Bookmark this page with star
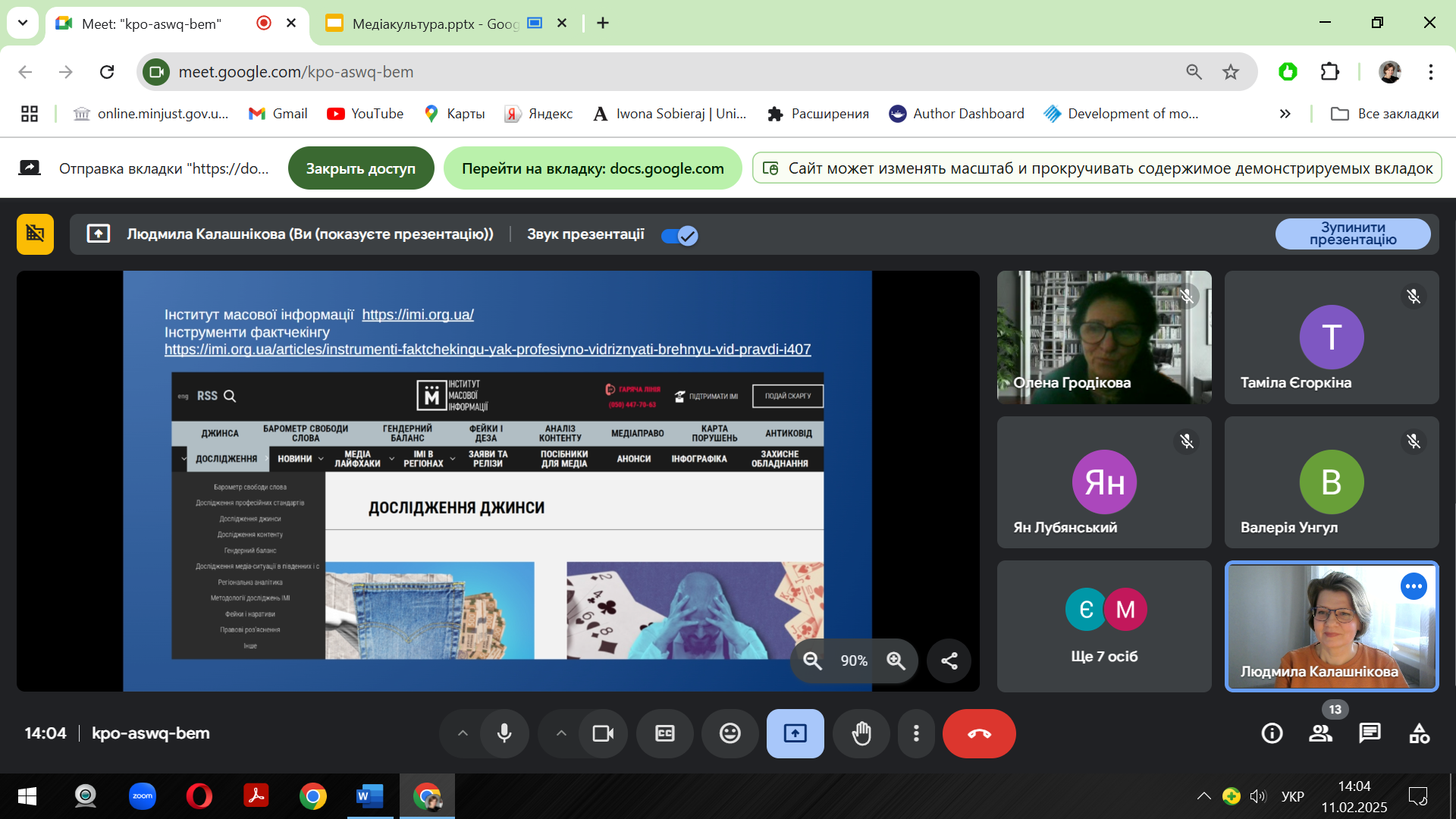This screenshot has height=819, width=1456. [x=1231, y=72]
